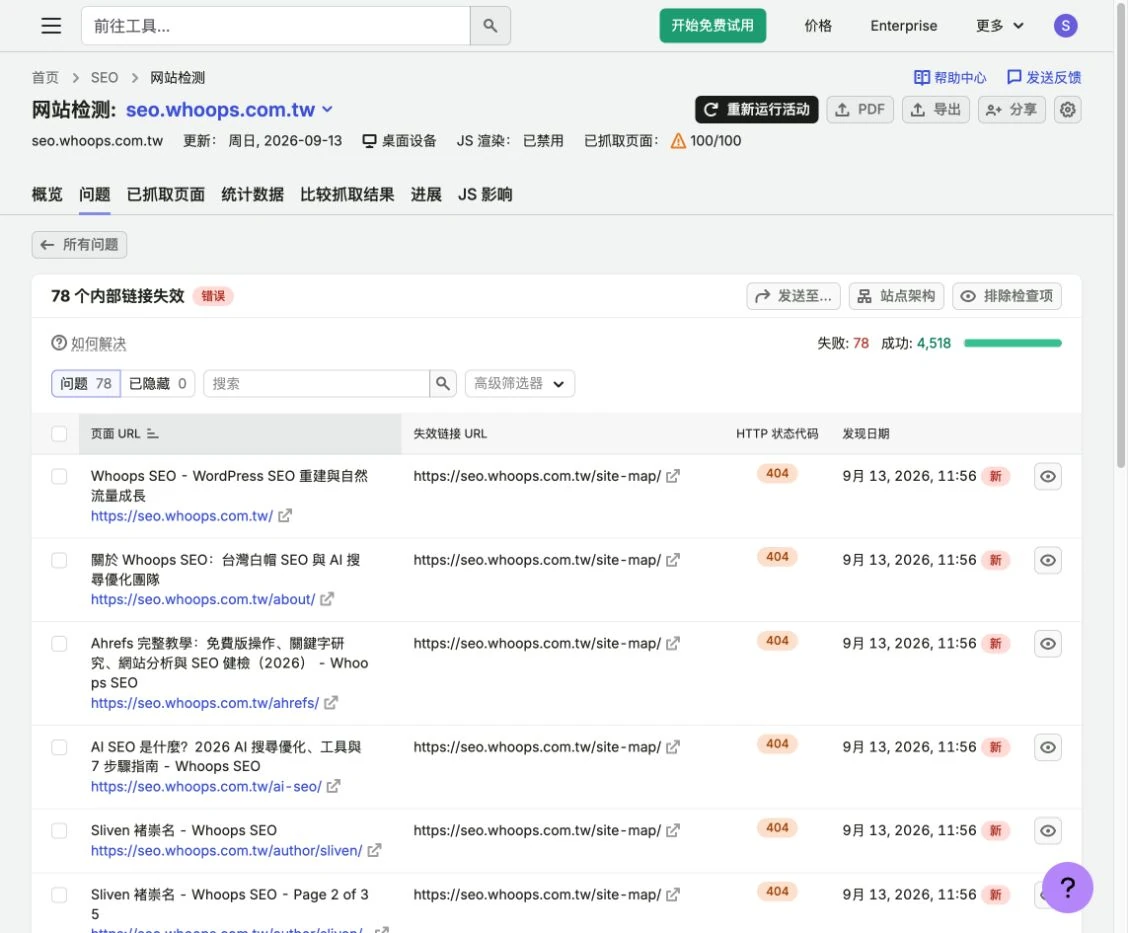Image resolution: width=1128 pixels, height=933 pixels.
Task: Open 价格 in top navigation
Action: [x=818, y=26]
